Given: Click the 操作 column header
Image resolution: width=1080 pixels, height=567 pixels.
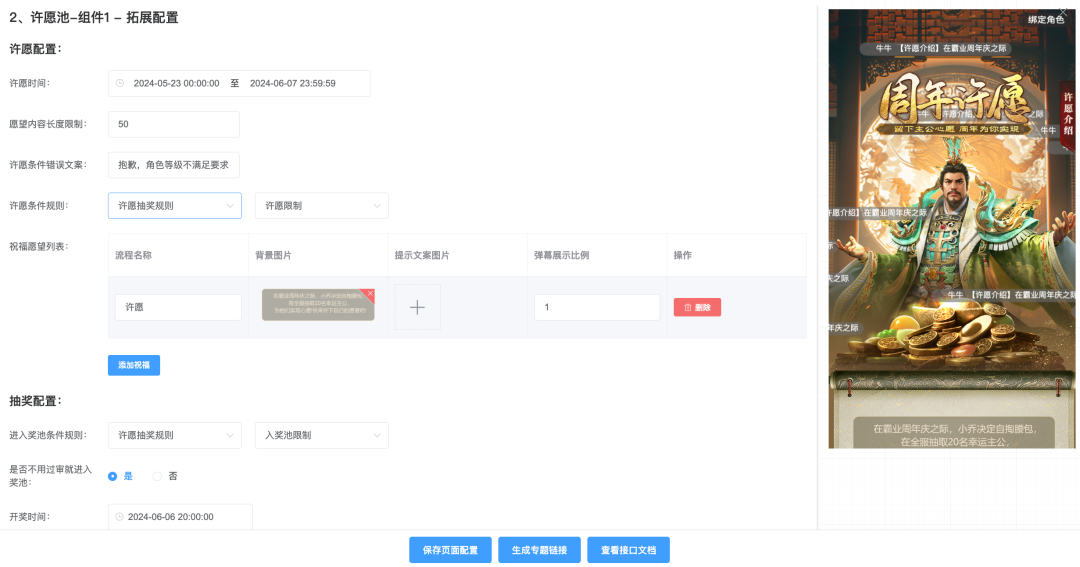Looking at the screenshot, I should click(683, 255).
